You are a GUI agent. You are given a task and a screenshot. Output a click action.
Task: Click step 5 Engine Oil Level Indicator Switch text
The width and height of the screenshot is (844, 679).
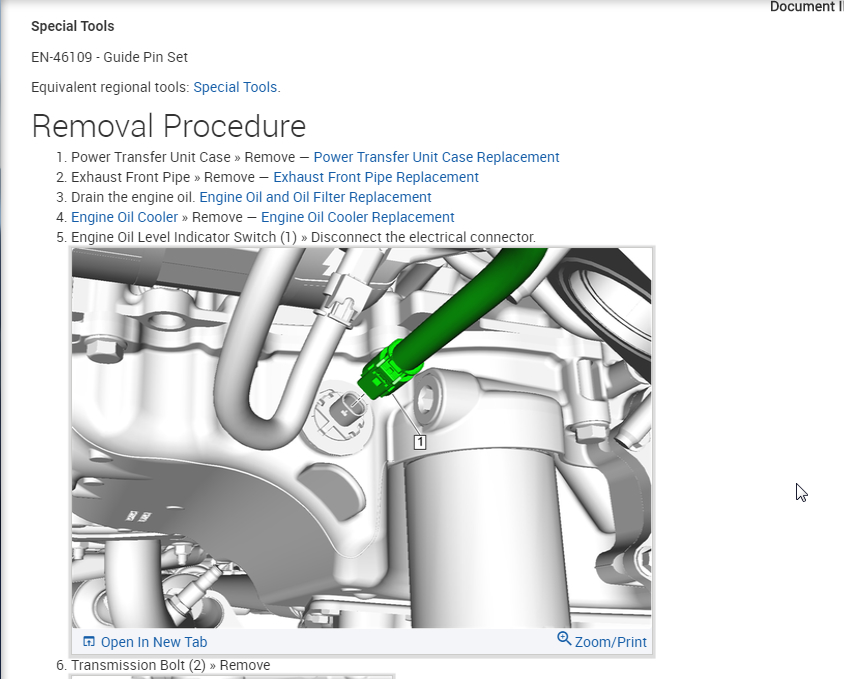[x=304, y=237]
